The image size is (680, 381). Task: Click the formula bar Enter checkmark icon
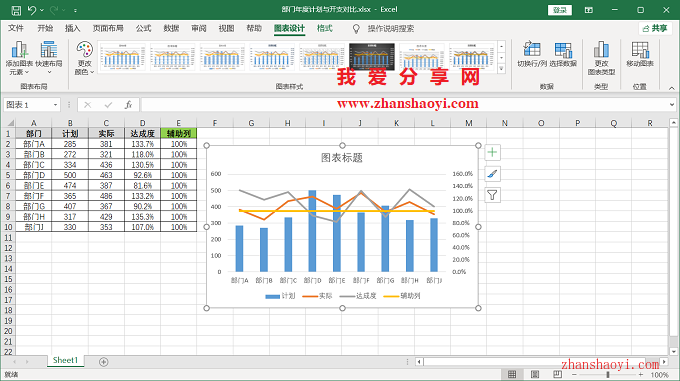[x=108, y=105]
